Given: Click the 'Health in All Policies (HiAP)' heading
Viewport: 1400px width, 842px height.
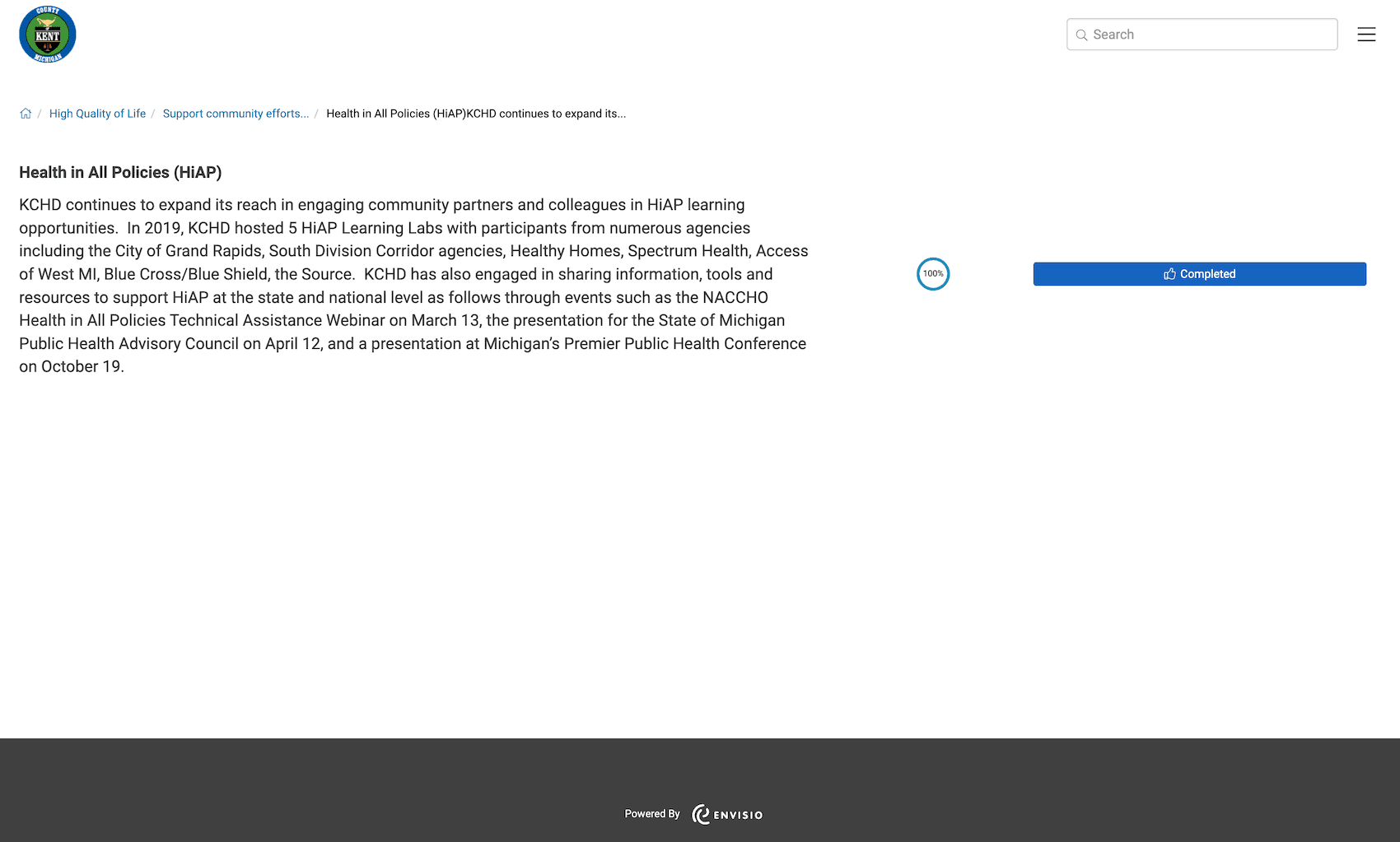Looking at the screenshot, I should pos(120,172).
